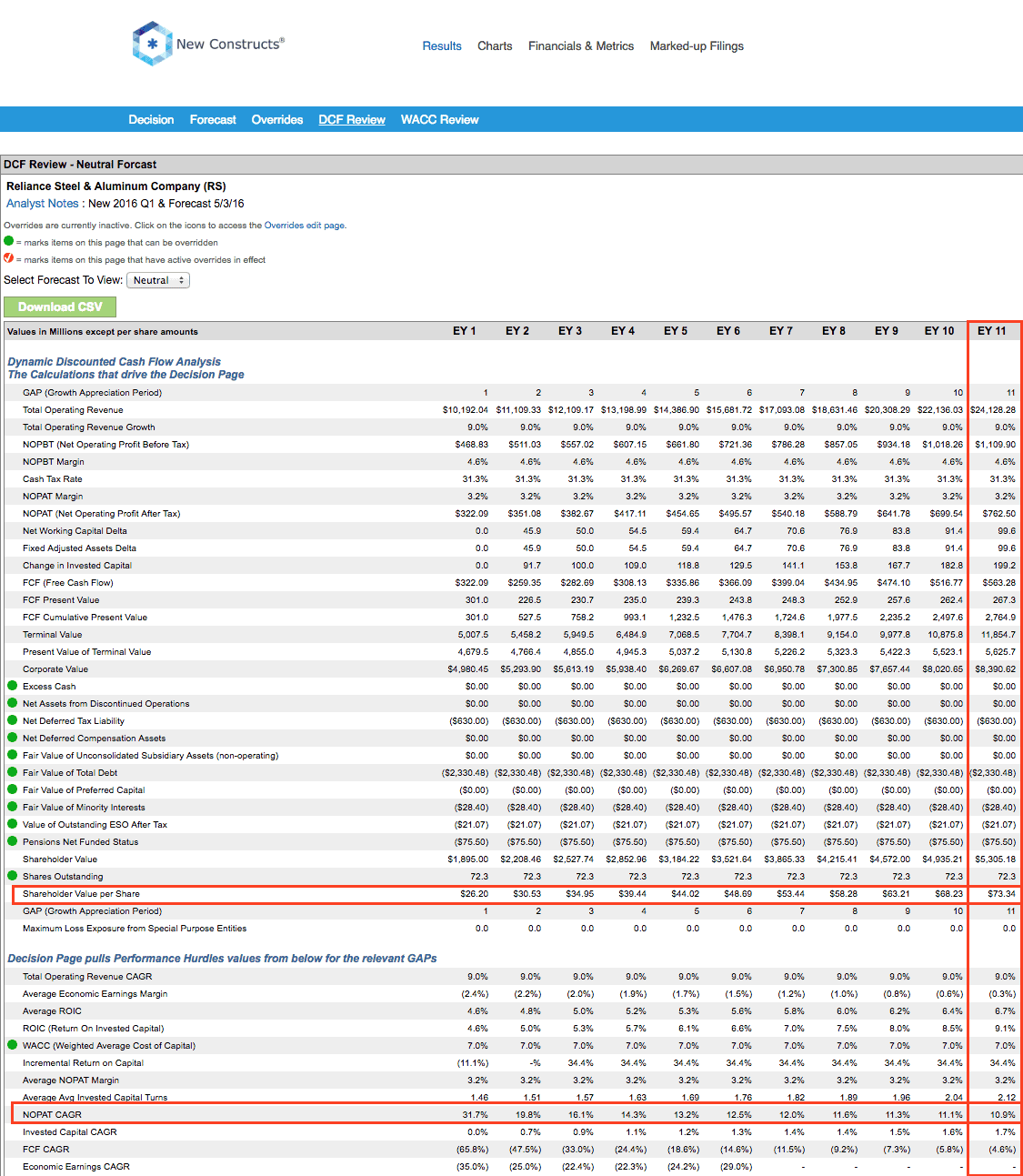The width and height of the screenshot is (1023, 1176).
Task: Click the EY 1 column header
Action: [x=465, y=331]
